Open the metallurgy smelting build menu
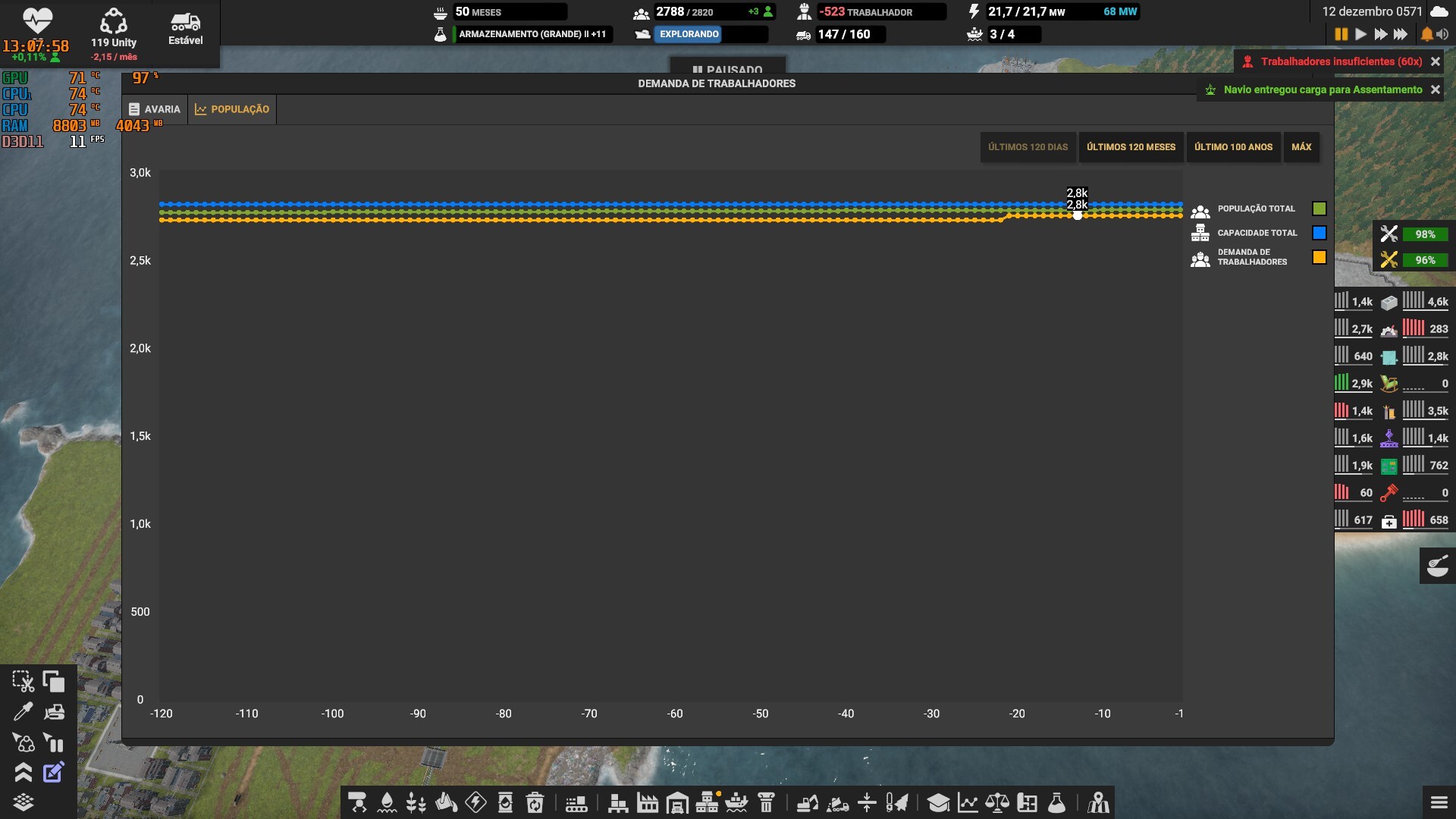This screenshot has width=1456, height=819. pos(446,802)
